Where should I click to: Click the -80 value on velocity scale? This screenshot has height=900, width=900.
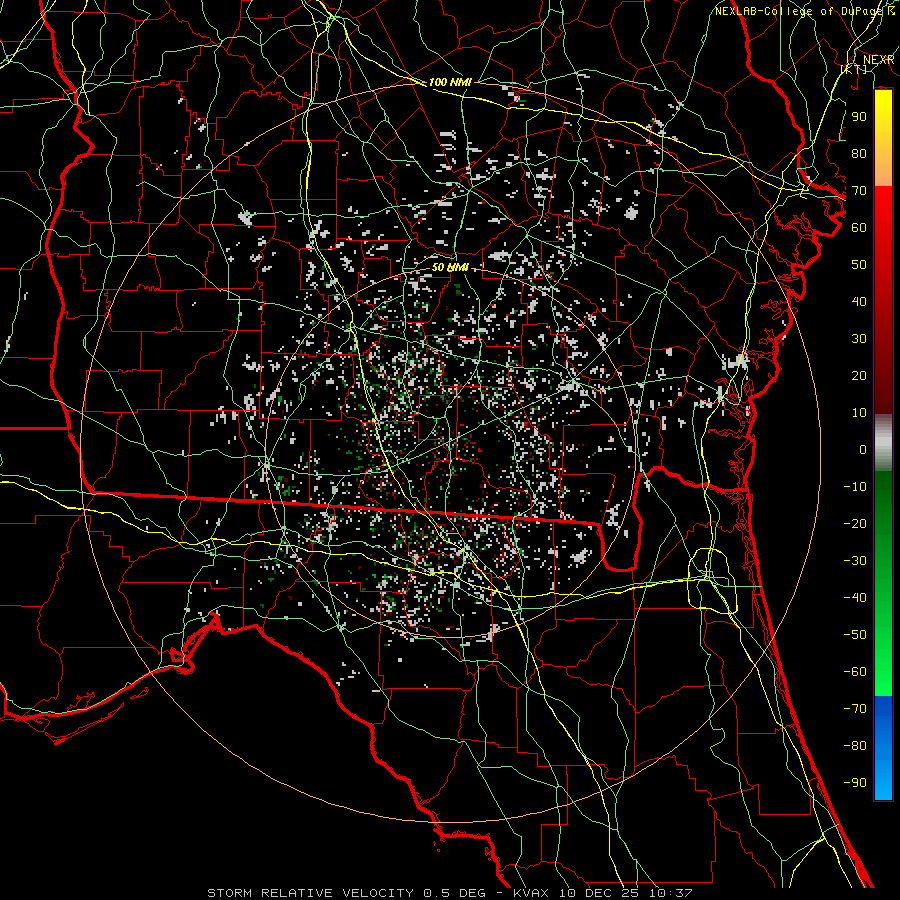pyautogui.click(x=855, y=746)
